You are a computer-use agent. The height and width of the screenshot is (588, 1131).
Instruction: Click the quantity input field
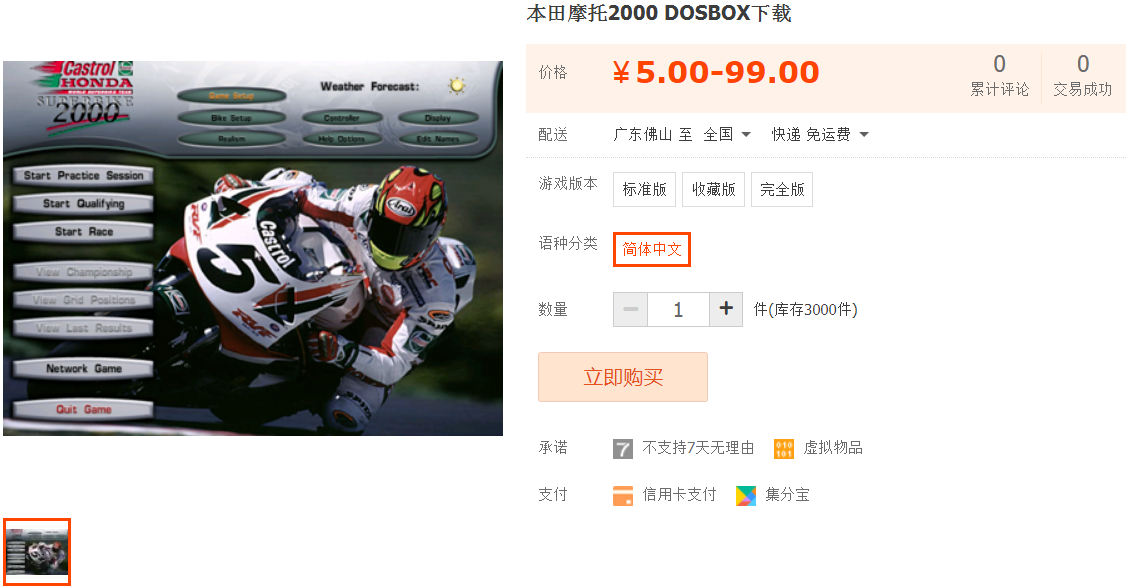(x=678, y=310)
